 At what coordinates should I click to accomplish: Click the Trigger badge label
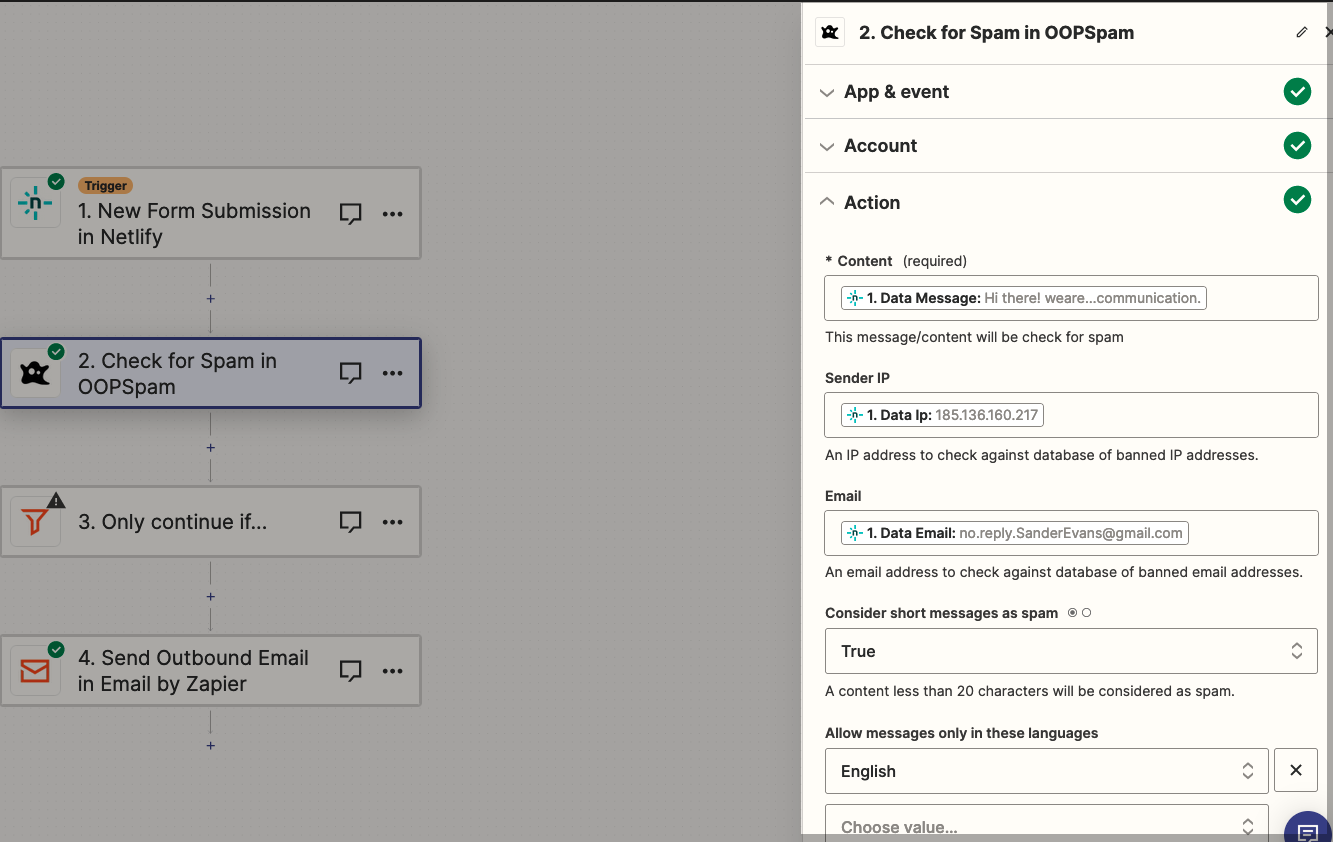(105, 186)
